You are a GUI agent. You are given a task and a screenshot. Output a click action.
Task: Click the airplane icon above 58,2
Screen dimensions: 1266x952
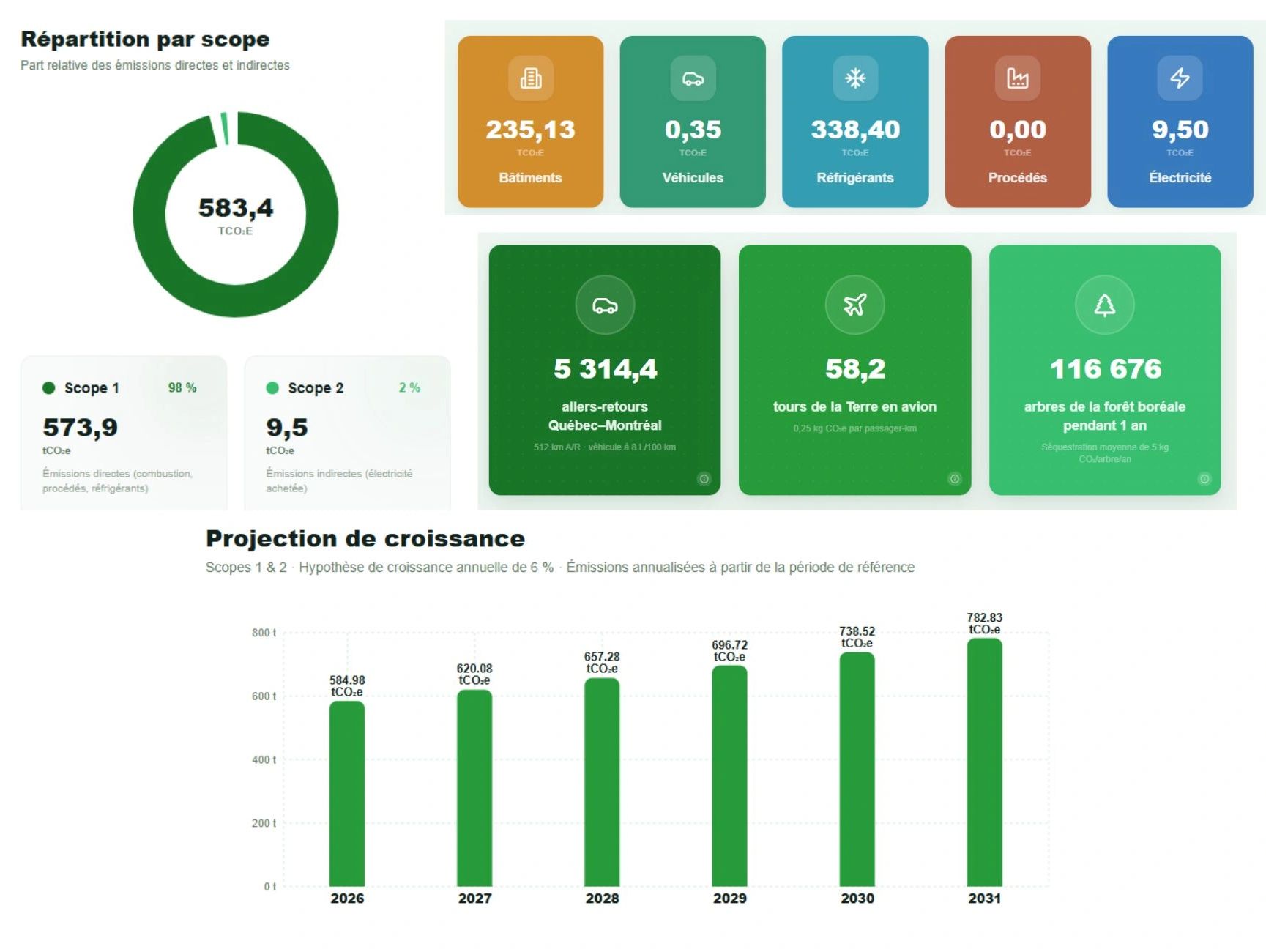[x=854, y=305]
